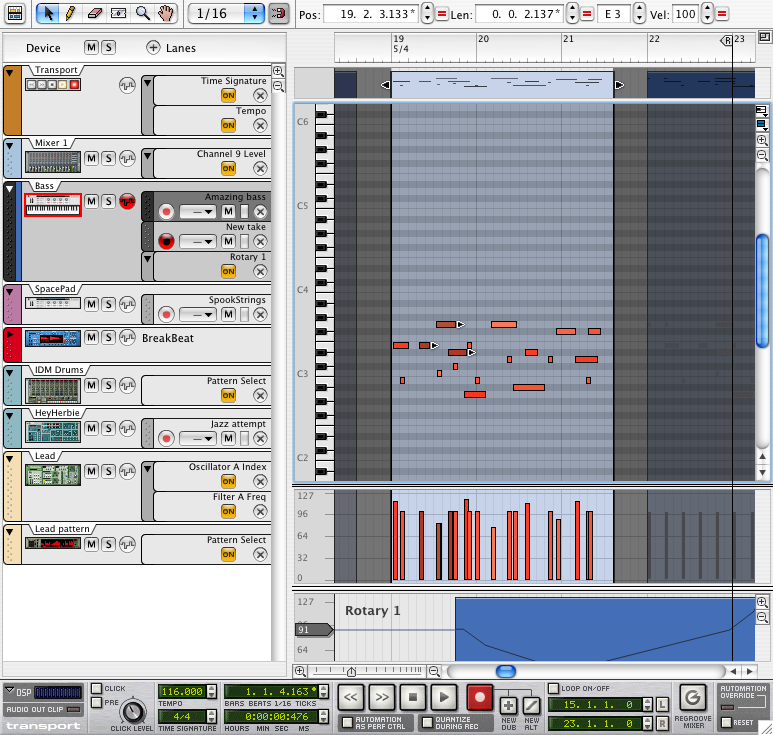This screenshot has width=773, height=735.
Task: Solo the Bass track
Action: [108, 201]
